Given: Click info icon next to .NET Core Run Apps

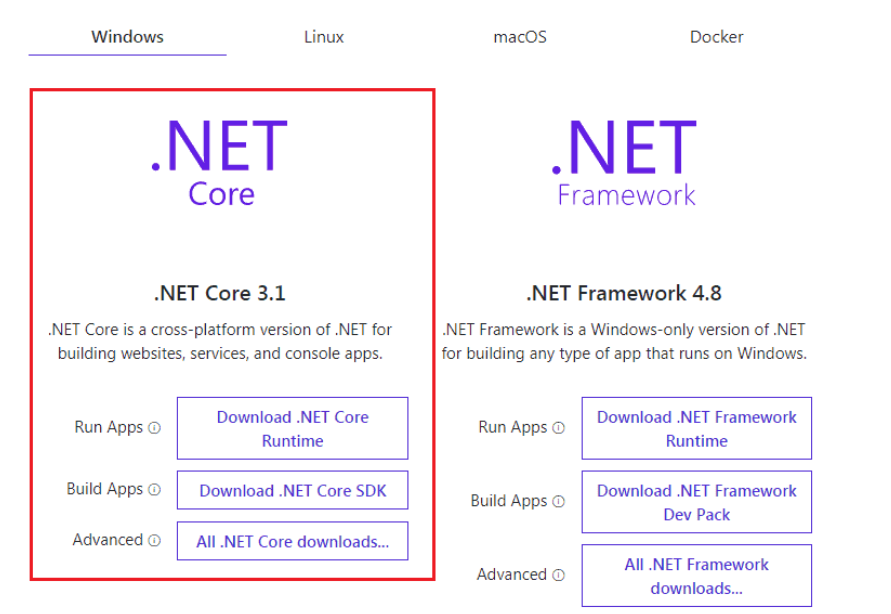Looking at the screenshot, I should point(155,428).
